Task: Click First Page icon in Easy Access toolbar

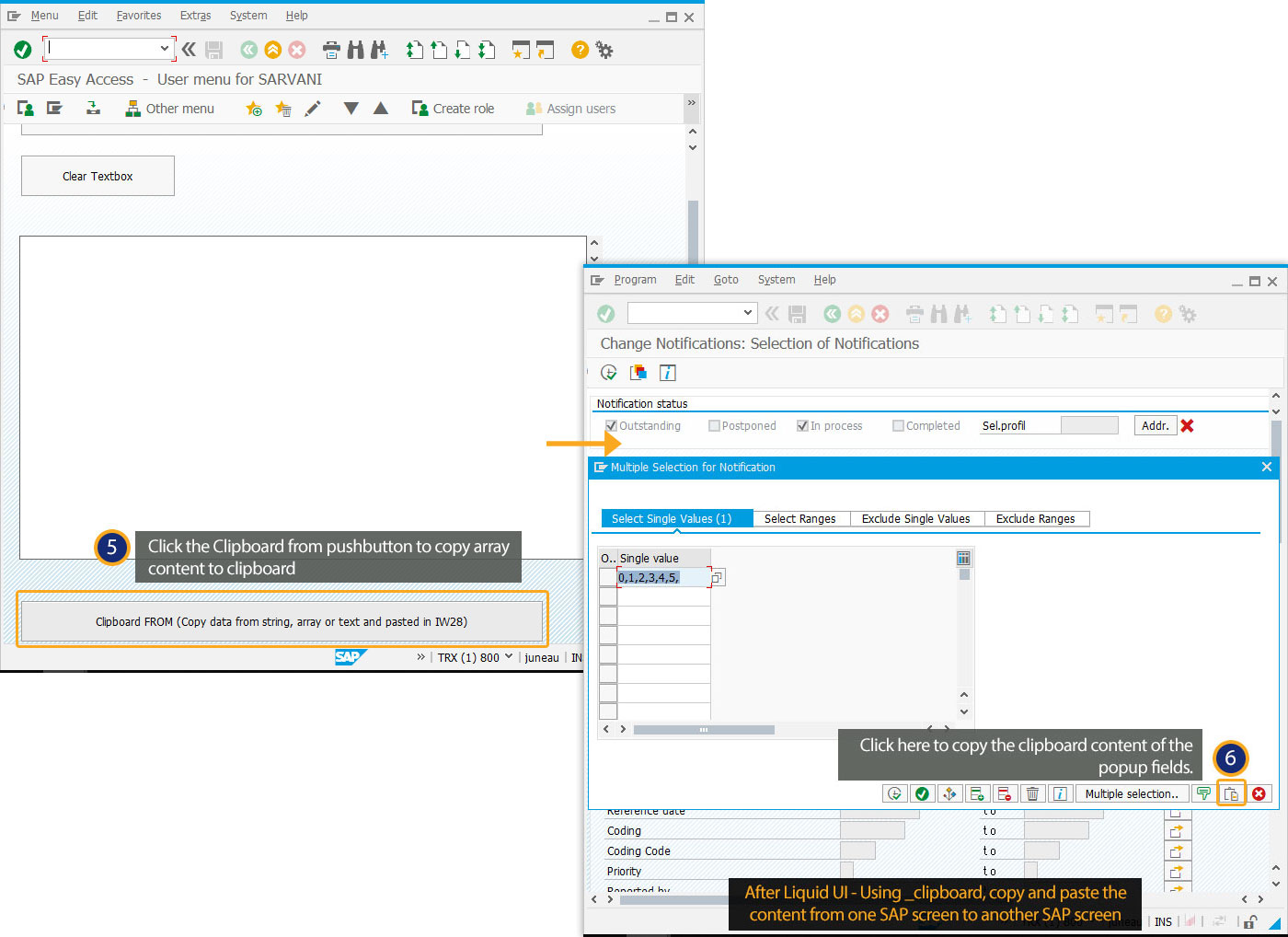Action: [415, 50]
